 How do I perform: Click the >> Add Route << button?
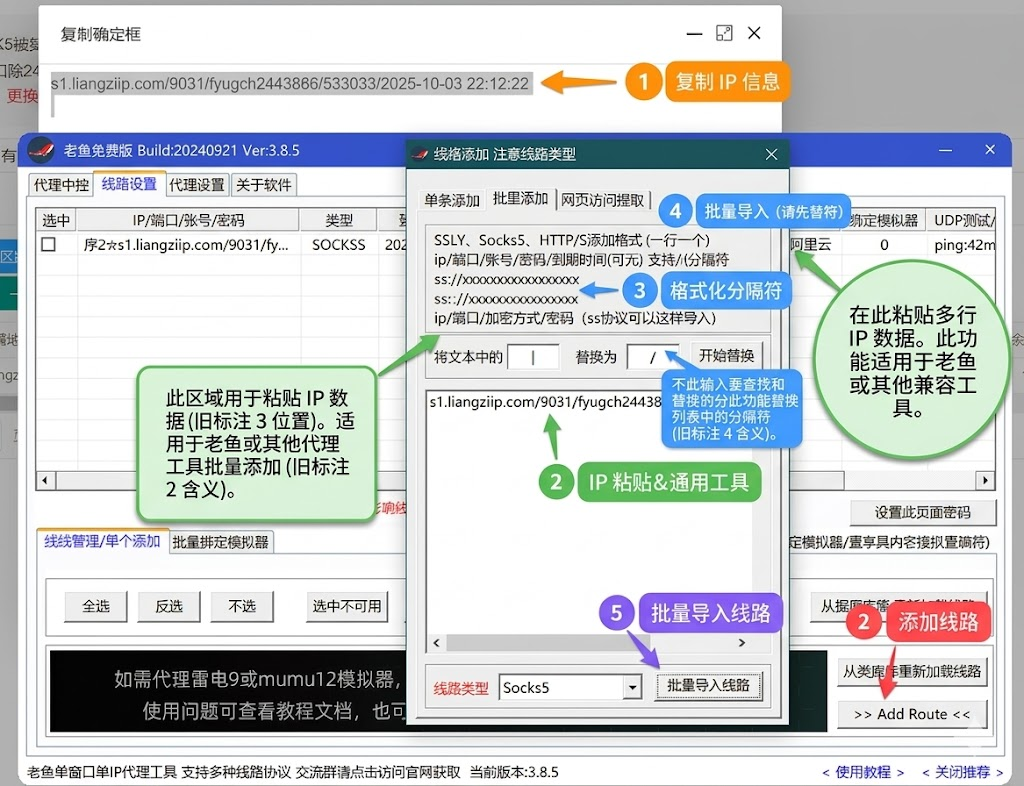tap(912, 714)
